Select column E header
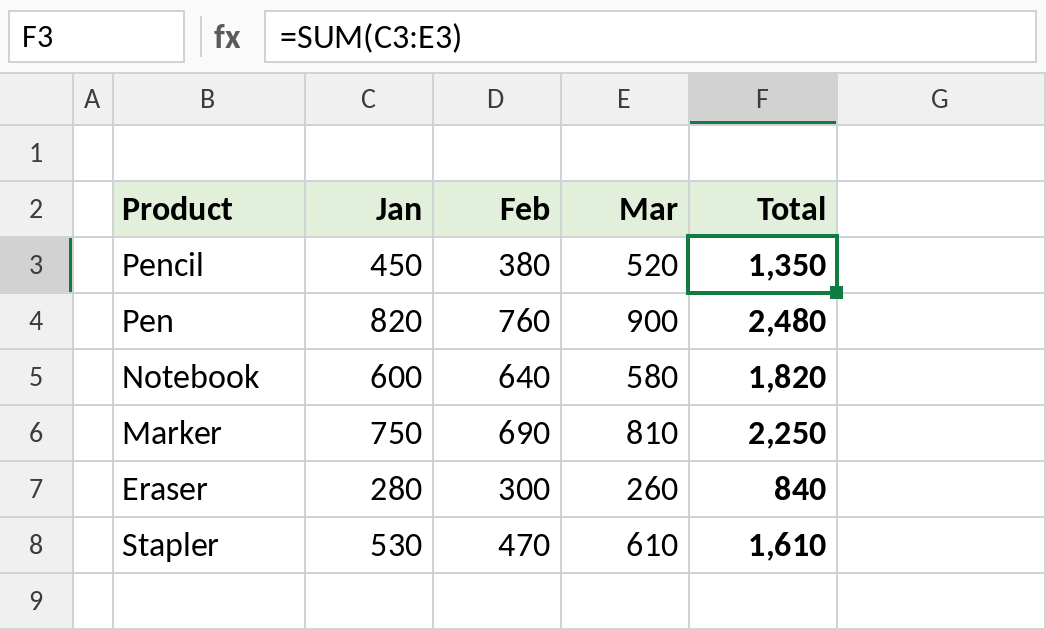This screenshot has width=1046, height=630. (625, 99)
